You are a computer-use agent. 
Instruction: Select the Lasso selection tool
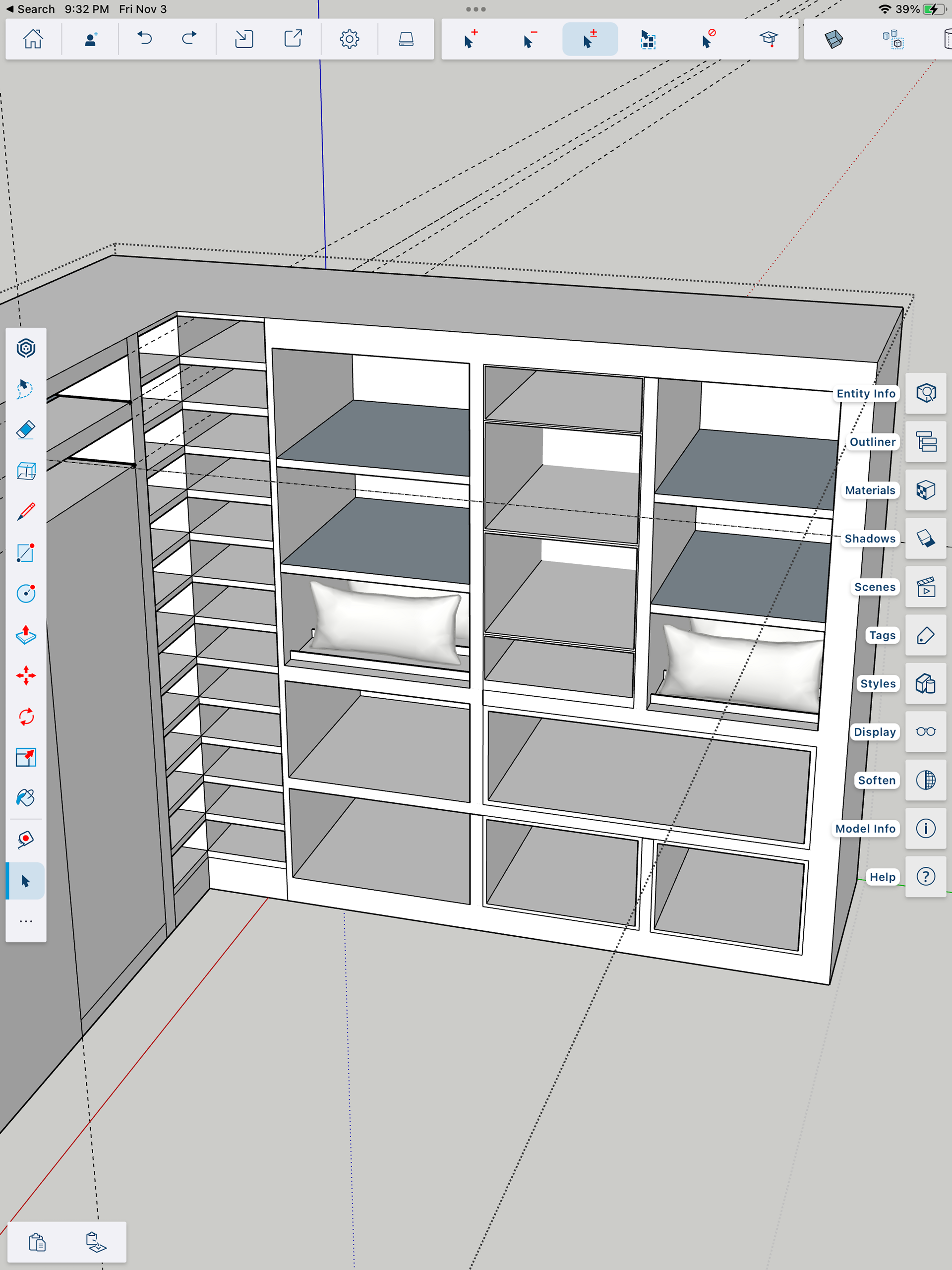pyautogui.click(x=26, y=389)
